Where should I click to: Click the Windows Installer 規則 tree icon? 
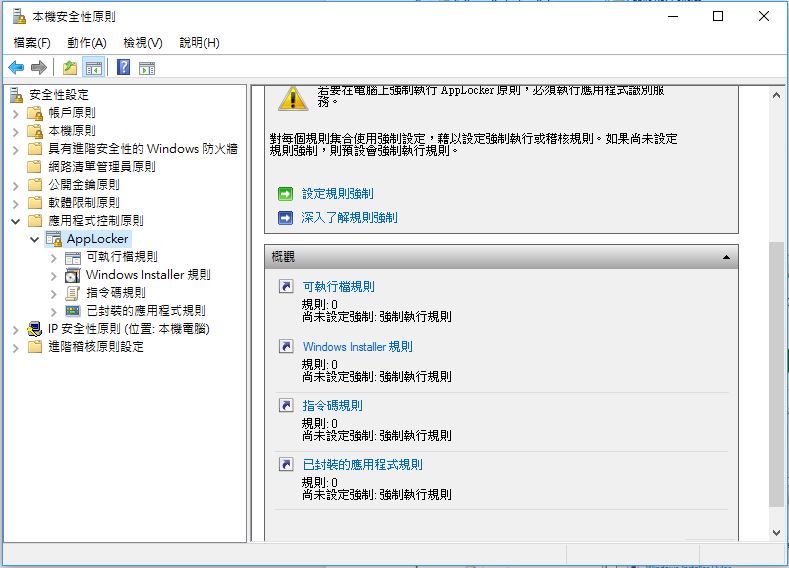(x=72, y=275)
